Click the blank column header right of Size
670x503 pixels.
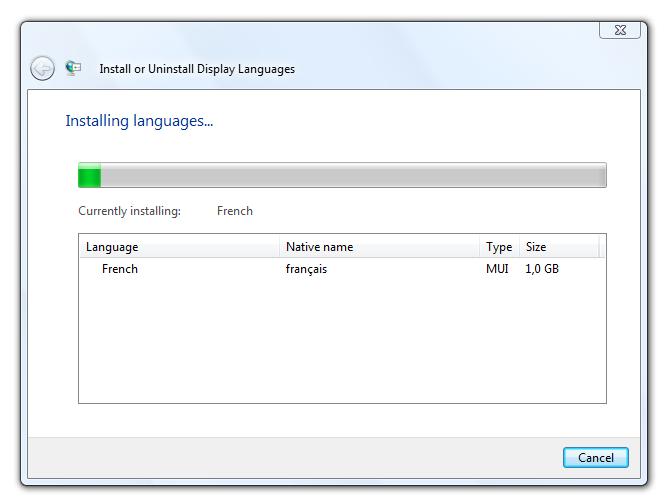(x=602, y=247)
